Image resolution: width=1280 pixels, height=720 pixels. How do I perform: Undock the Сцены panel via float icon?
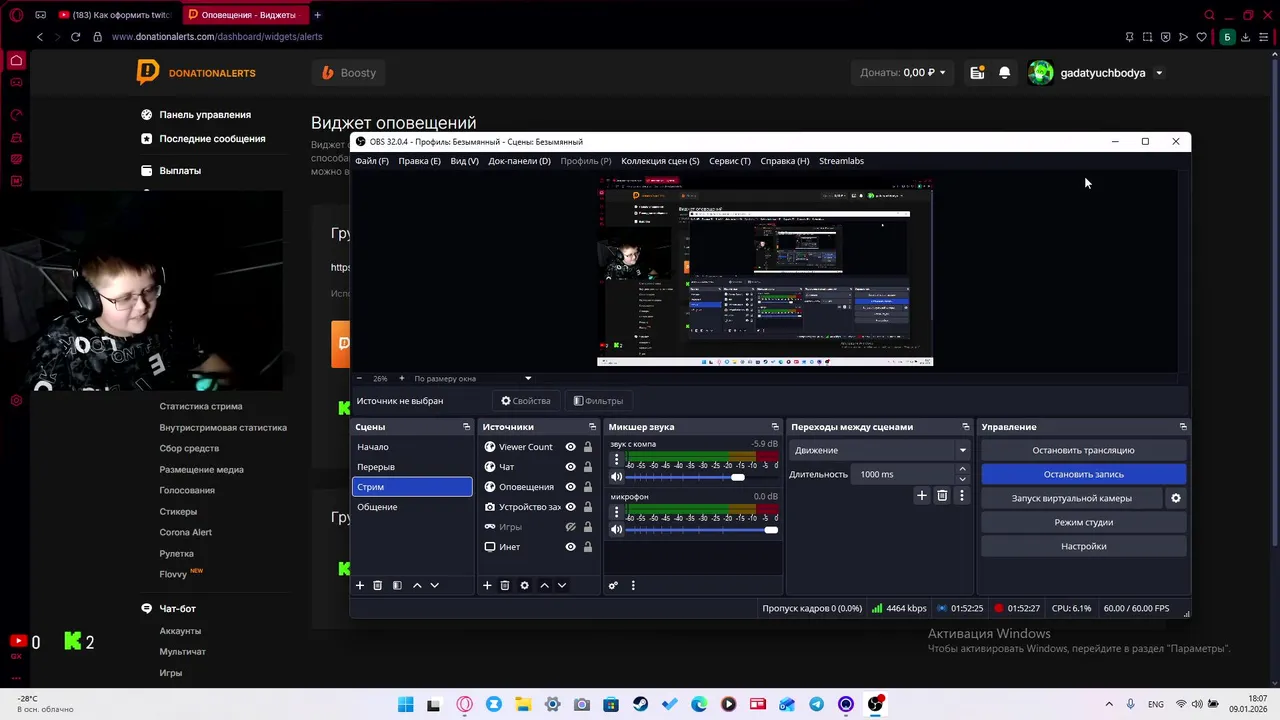click(466, 427)
